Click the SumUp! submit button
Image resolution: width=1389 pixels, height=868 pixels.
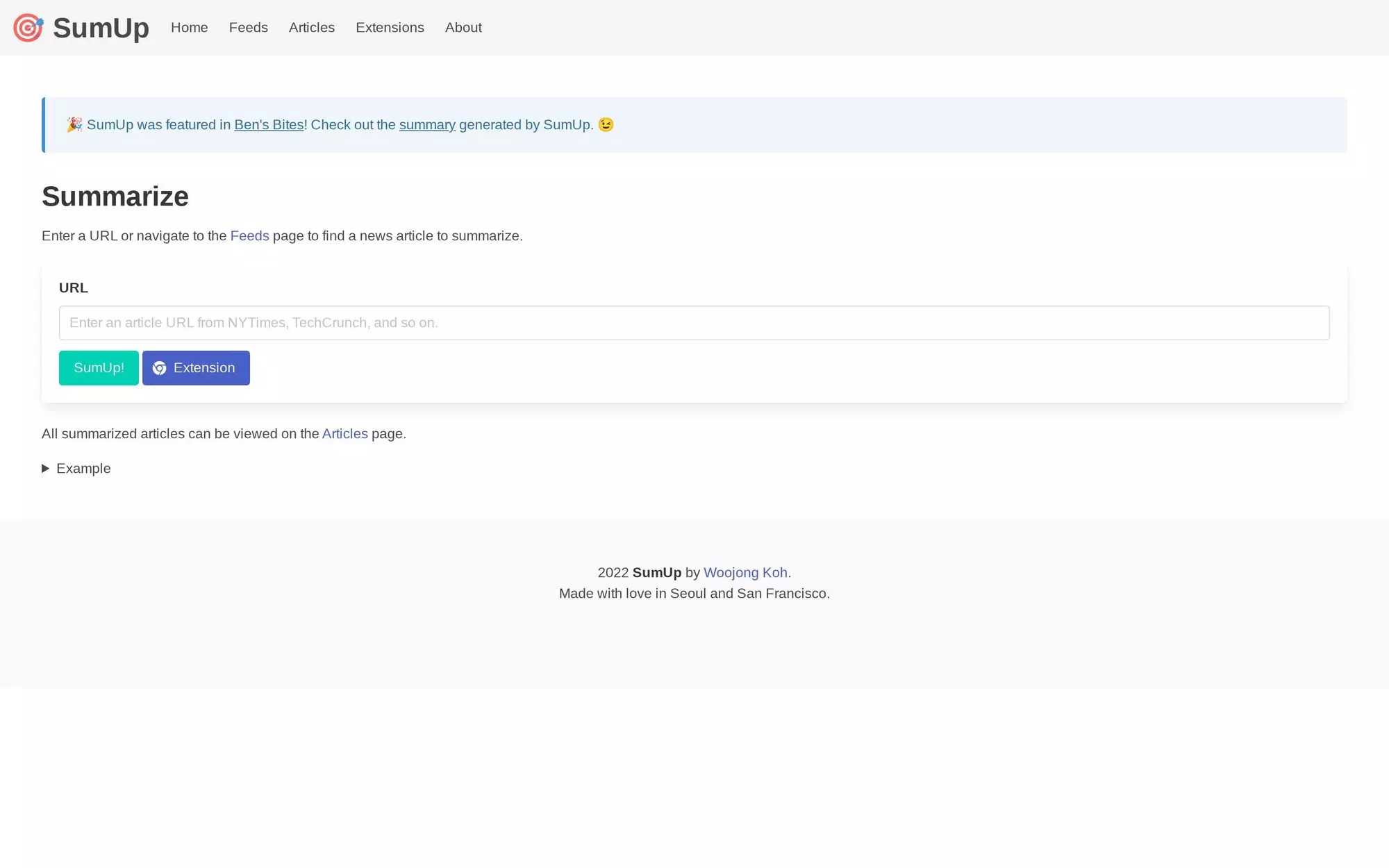click(x=98, y=368)
